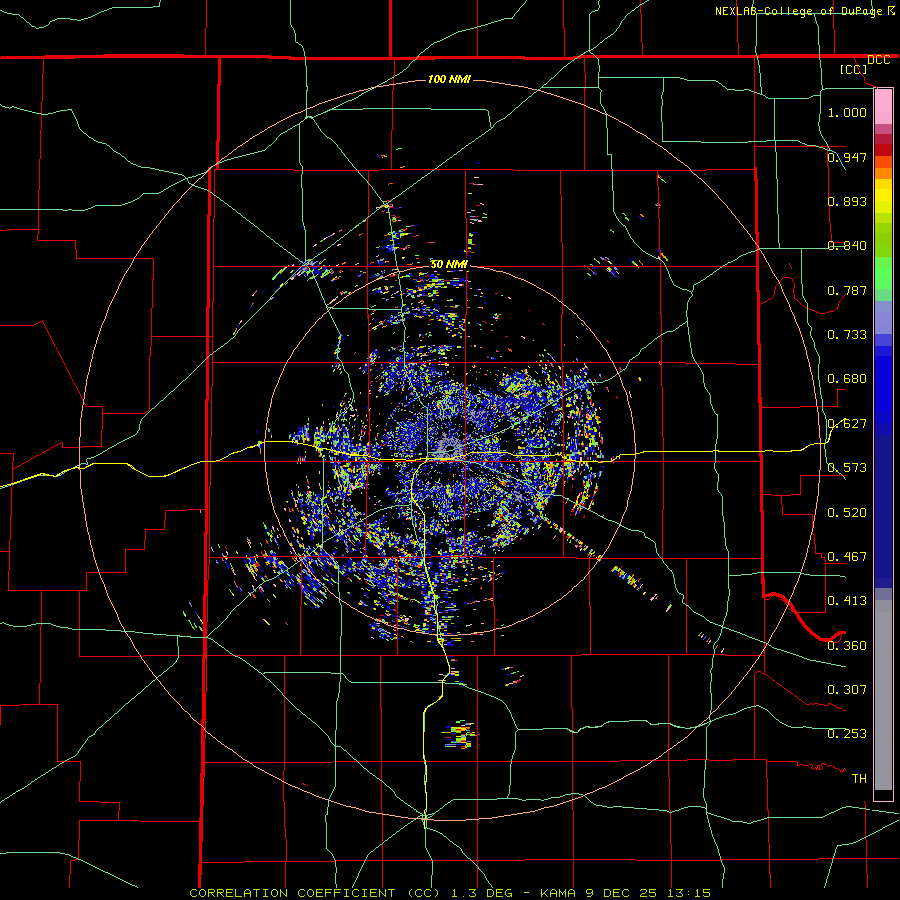
Task: Click the 0.840 scale value
Action: [x=847, y=245]
